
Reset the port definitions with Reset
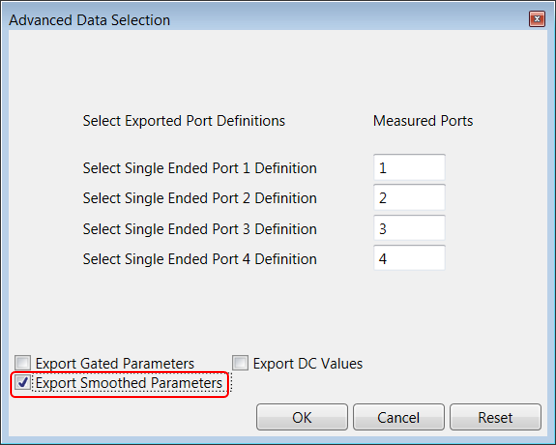495,417
